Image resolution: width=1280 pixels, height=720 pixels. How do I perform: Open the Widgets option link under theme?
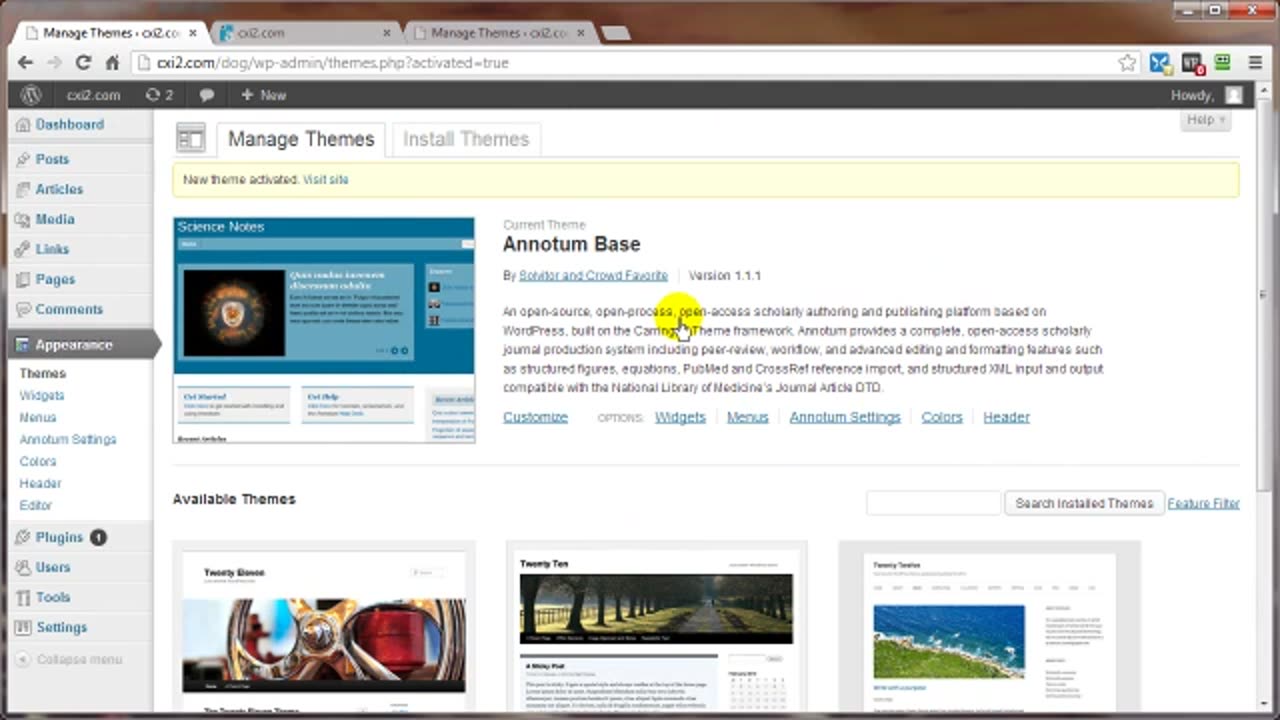[680, 417]
